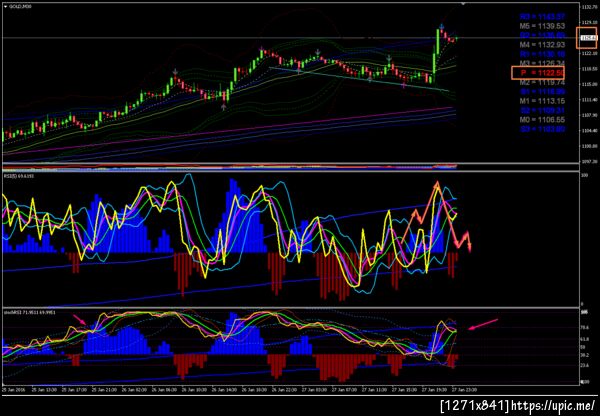Click the chart shift triangle on top border
The image size is (600, 416).
click(463, 4)
